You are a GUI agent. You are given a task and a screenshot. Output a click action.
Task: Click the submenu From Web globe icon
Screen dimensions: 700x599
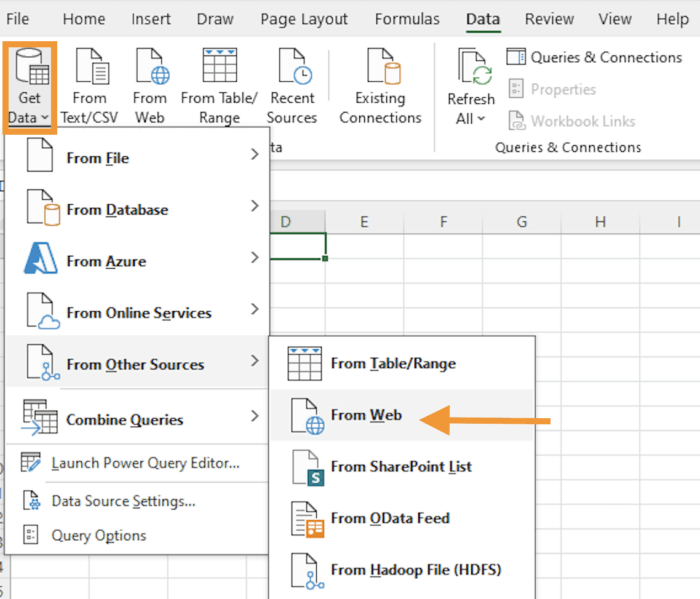(x=308, y=416)
